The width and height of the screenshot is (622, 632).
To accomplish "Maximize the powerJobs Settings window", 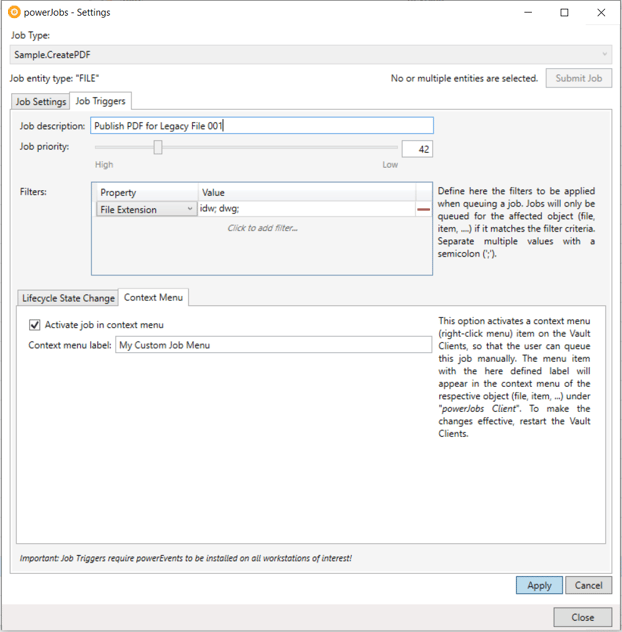I will 564,12.
